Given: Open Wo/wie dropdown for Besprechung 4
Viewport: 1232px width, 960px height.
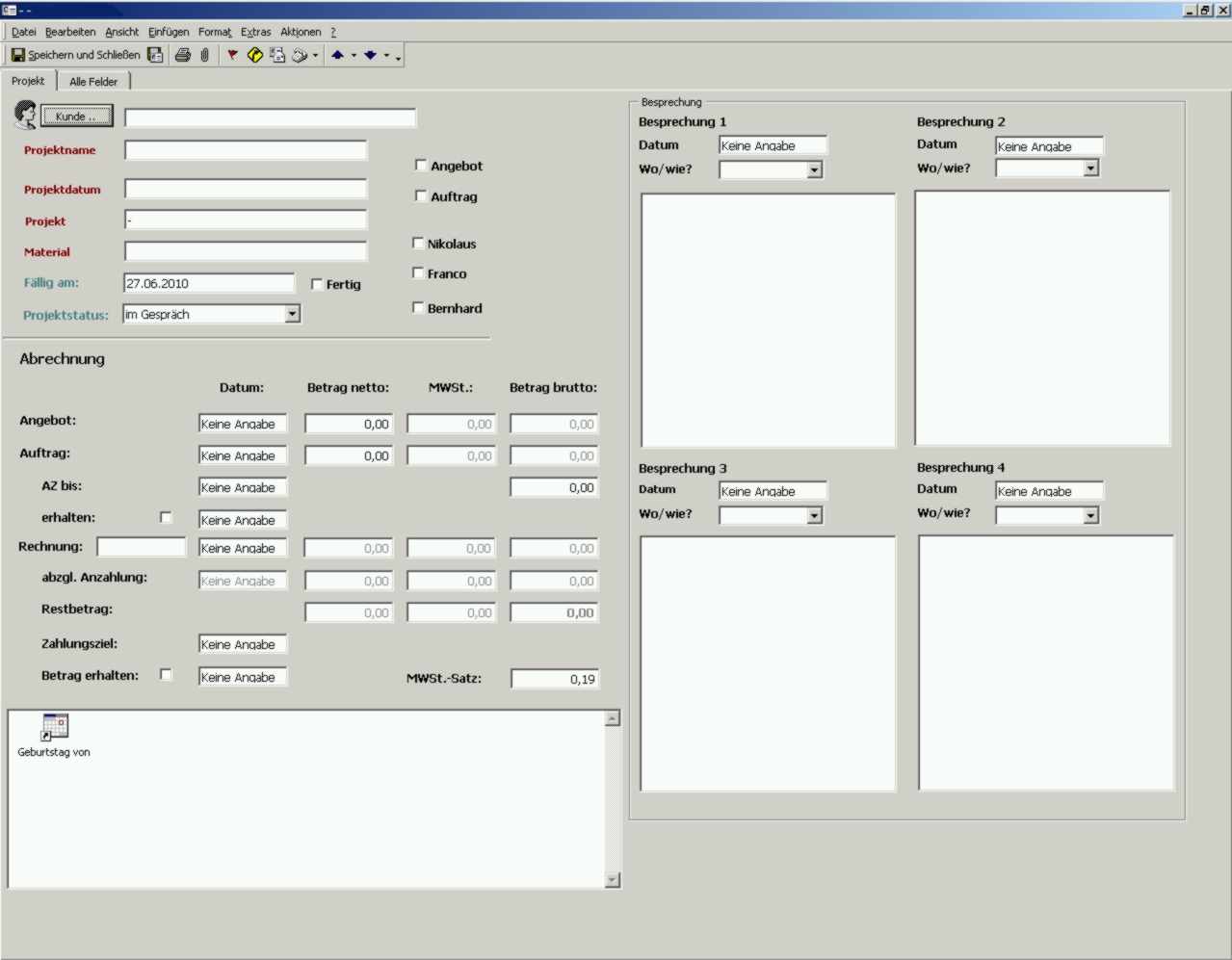Looking at the screenshot, I should click(x=1090, y=516).
